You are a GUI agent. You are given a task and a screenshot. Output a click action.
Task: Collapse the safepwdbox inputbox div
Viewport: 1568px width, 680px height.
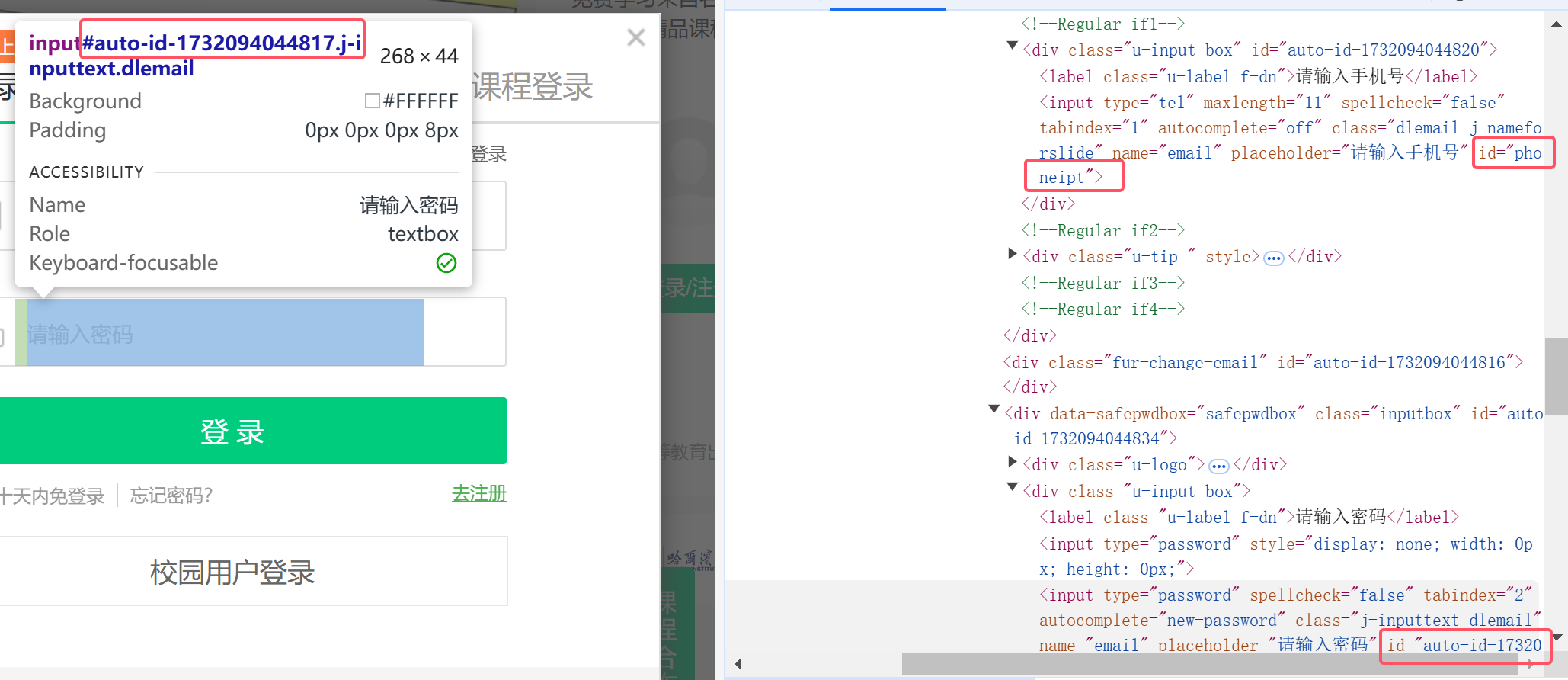(x=994, y=410)
